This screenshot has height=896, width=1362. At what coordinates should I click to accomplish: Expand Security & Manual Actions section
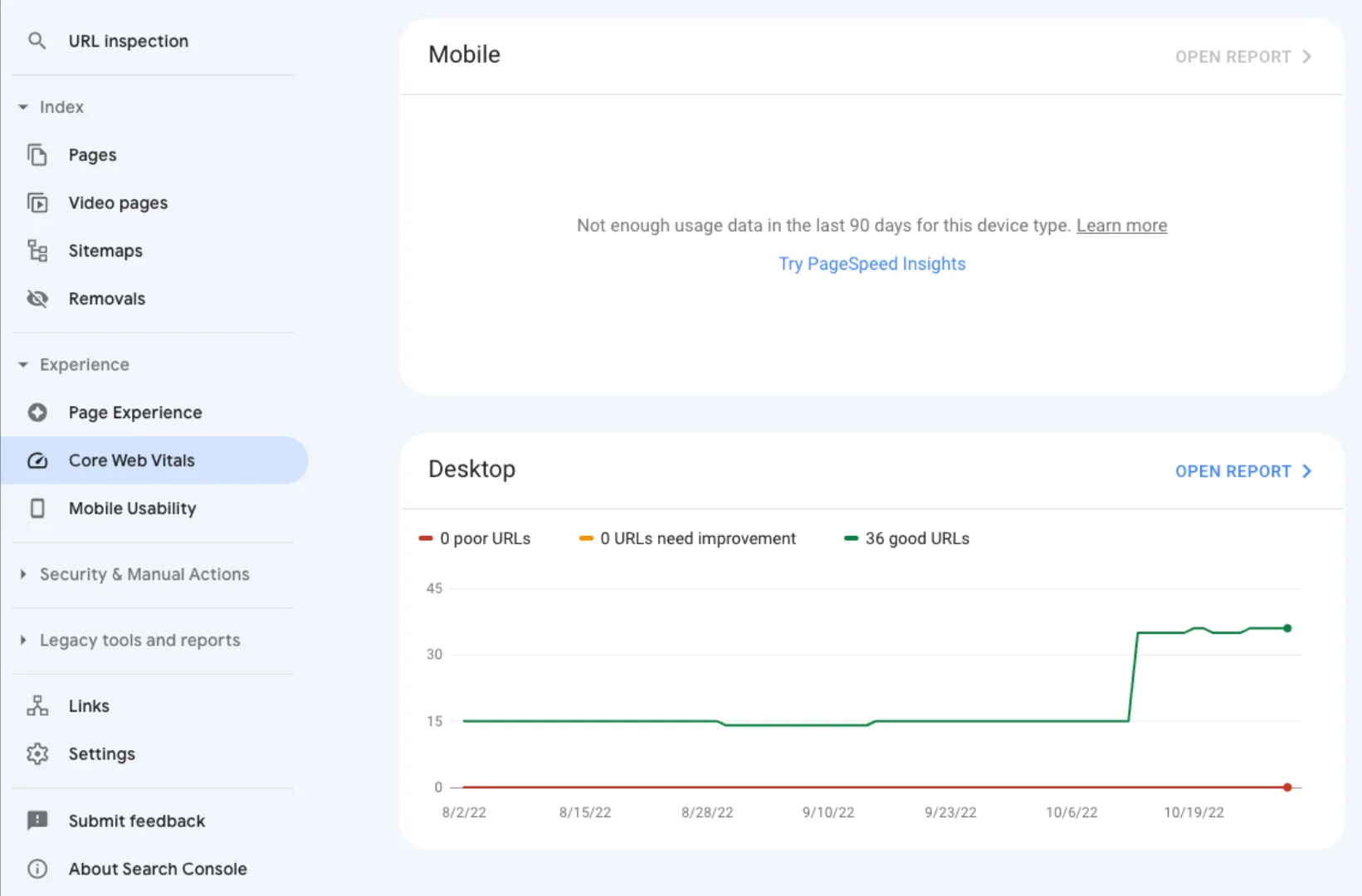coord(23,574)
